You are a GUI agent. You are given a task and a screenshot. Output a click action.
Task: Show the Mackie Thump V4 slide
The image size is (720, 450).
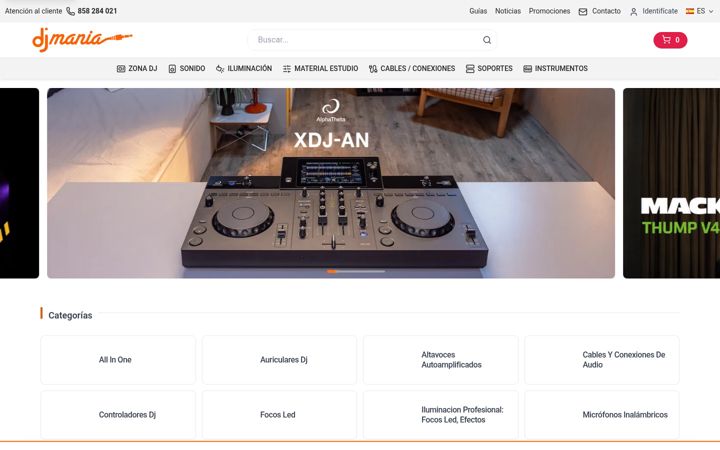point(671,183)
